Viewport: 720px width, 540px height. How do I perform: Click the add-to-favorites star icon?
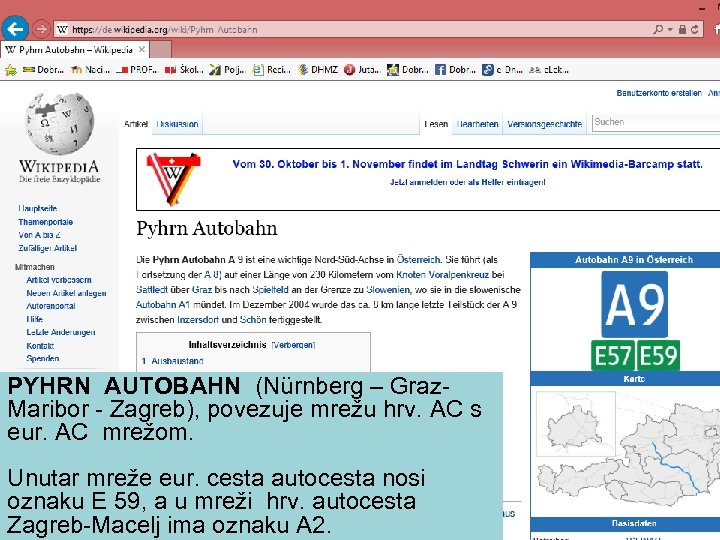pyautogui.click(x=11, y=70)
